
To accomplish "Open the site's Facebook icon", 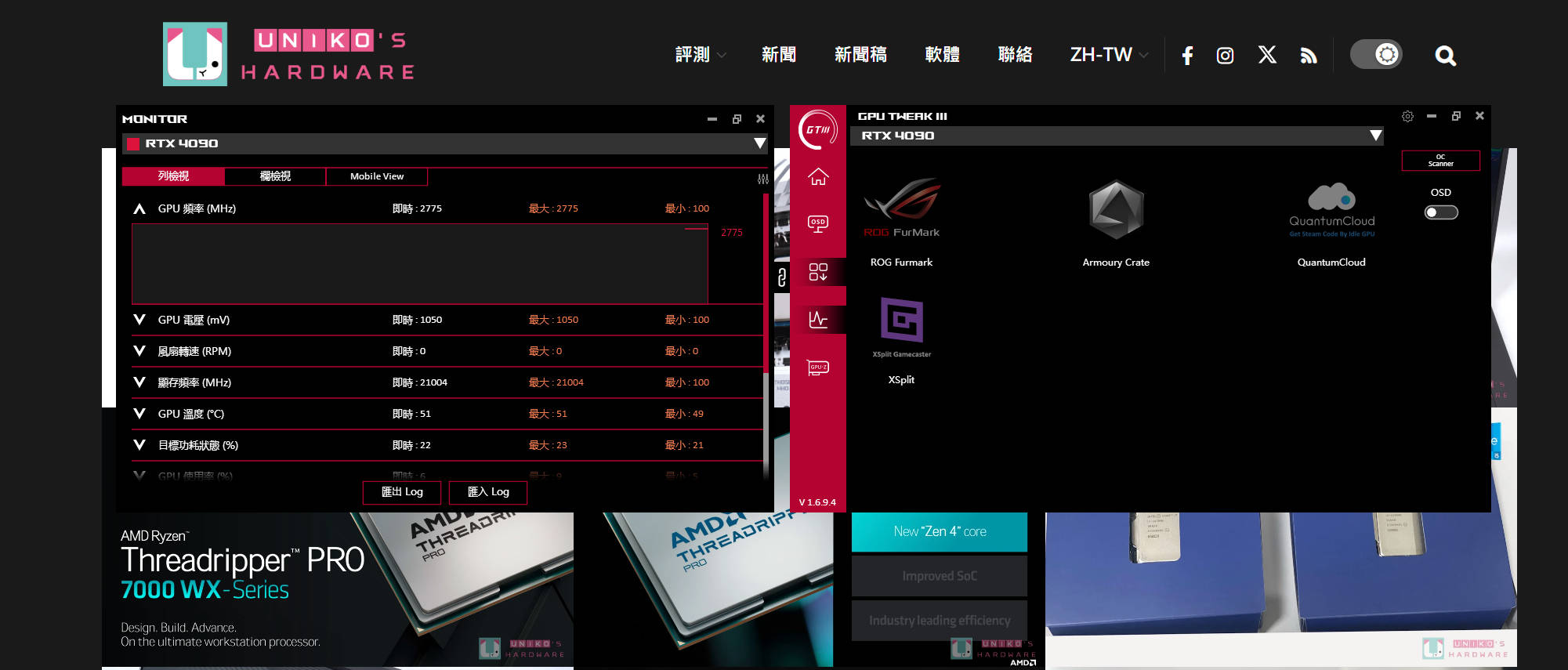I will click(x=1187, y=55).
